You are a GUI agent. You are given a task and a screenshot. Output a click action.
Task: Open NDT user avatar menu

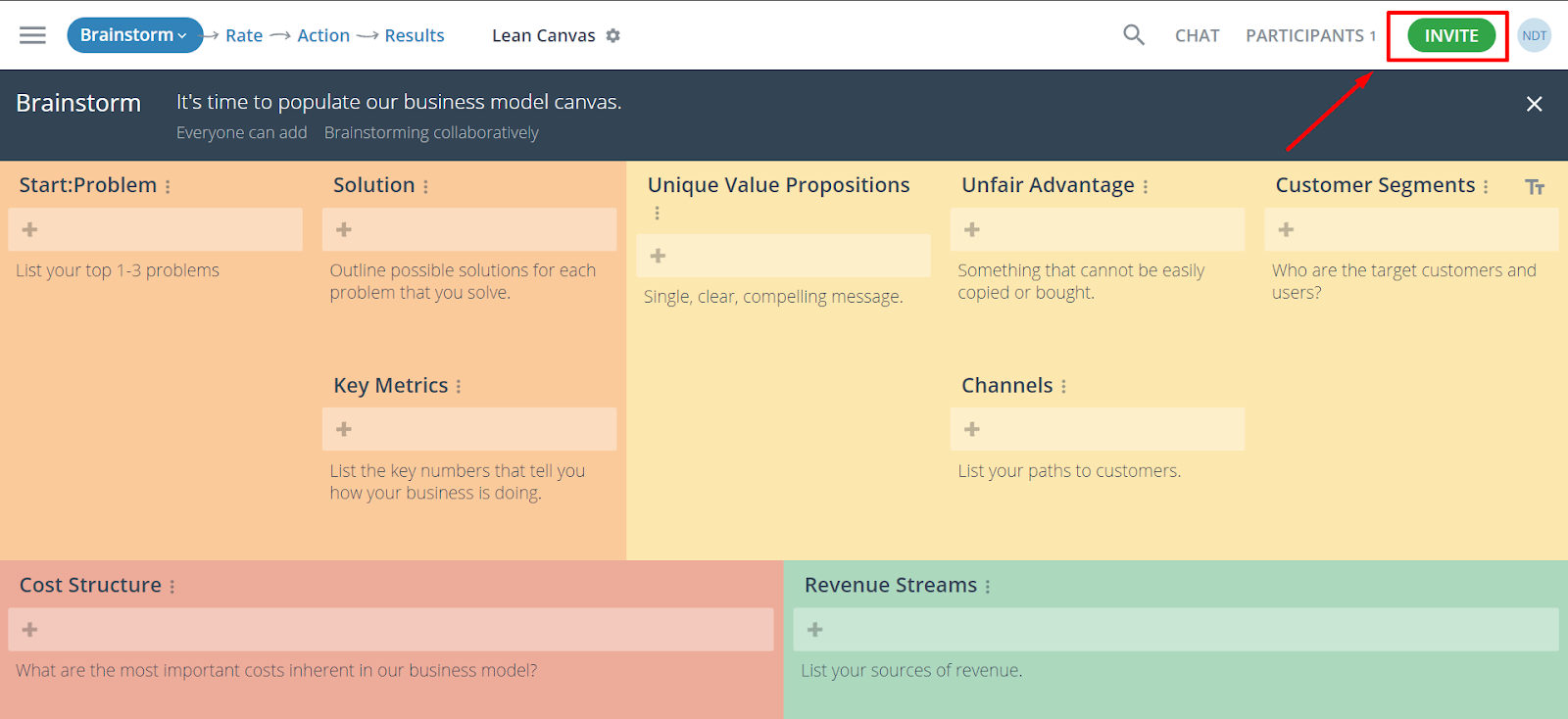[1534, 35]
